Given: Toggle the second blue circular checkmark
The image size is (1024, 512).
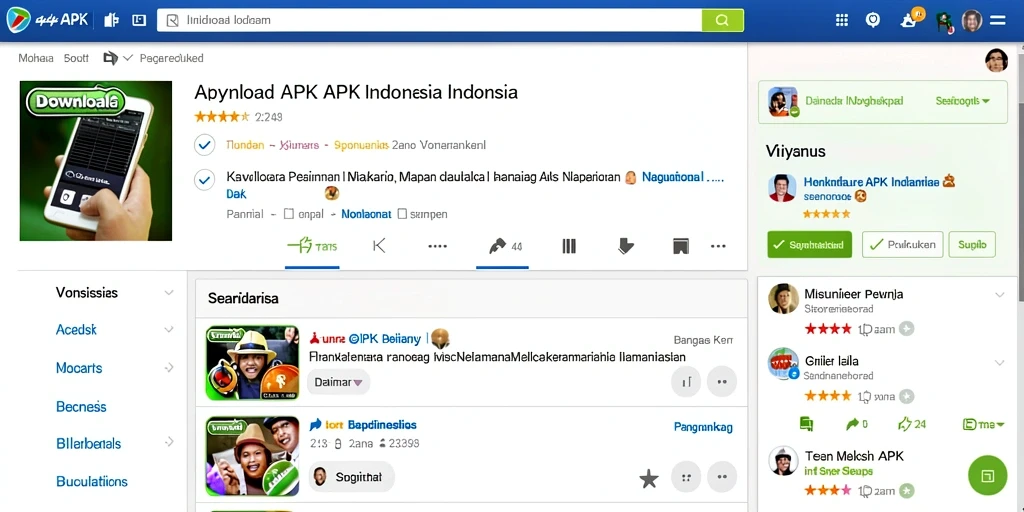Looking at the screenshot, I should [204, 180].
